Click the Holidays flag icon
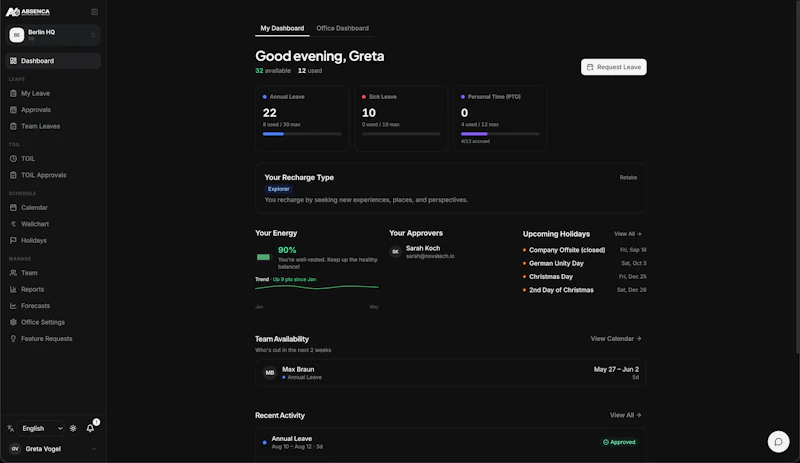 click(13, 240)
